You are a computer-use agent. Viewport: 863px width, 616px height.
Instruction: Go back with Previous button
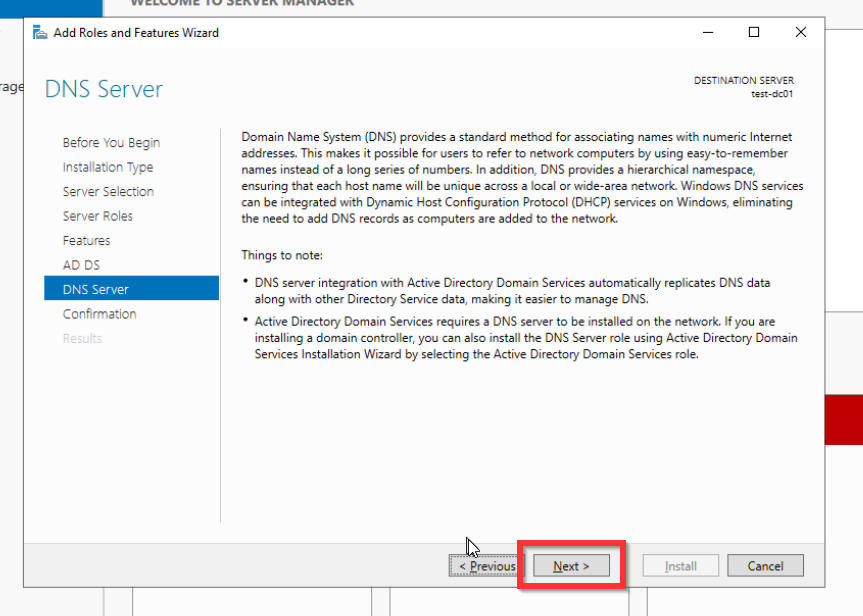point(487,565)
